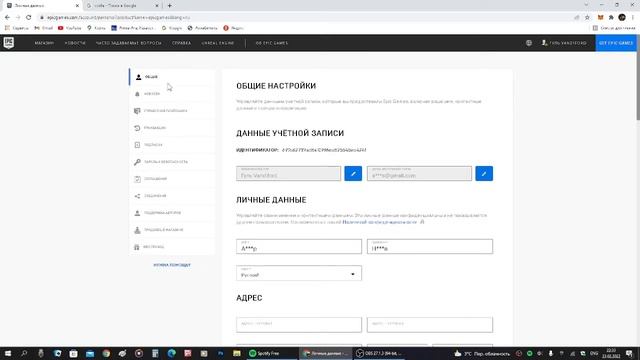This screenshot has width=640, height=360.
Task: Go back with the browser back arrow
Action: click(7, 18)
